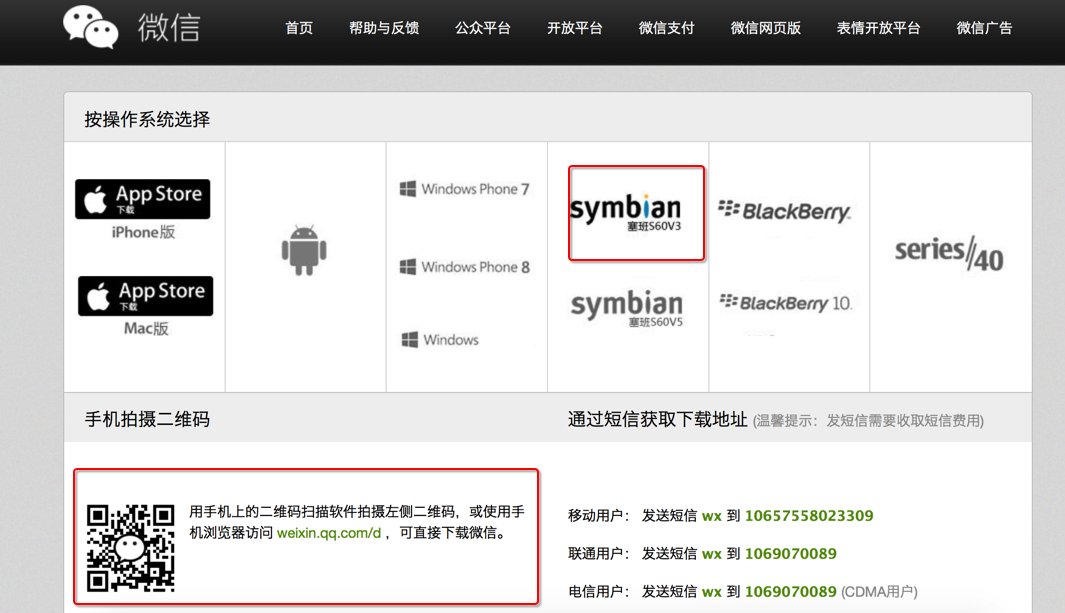Open the BlackBerry 10 download option
Image resolution: width=1065 pixels, height=613 pixels.
pos(785,302)
